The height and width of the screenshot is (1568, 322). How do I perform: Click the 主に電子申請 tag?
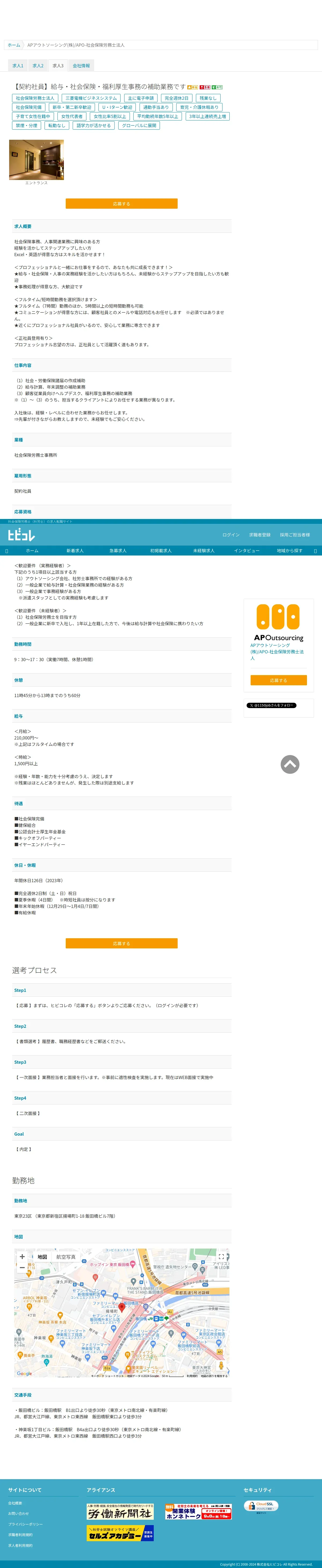(141, 98)
